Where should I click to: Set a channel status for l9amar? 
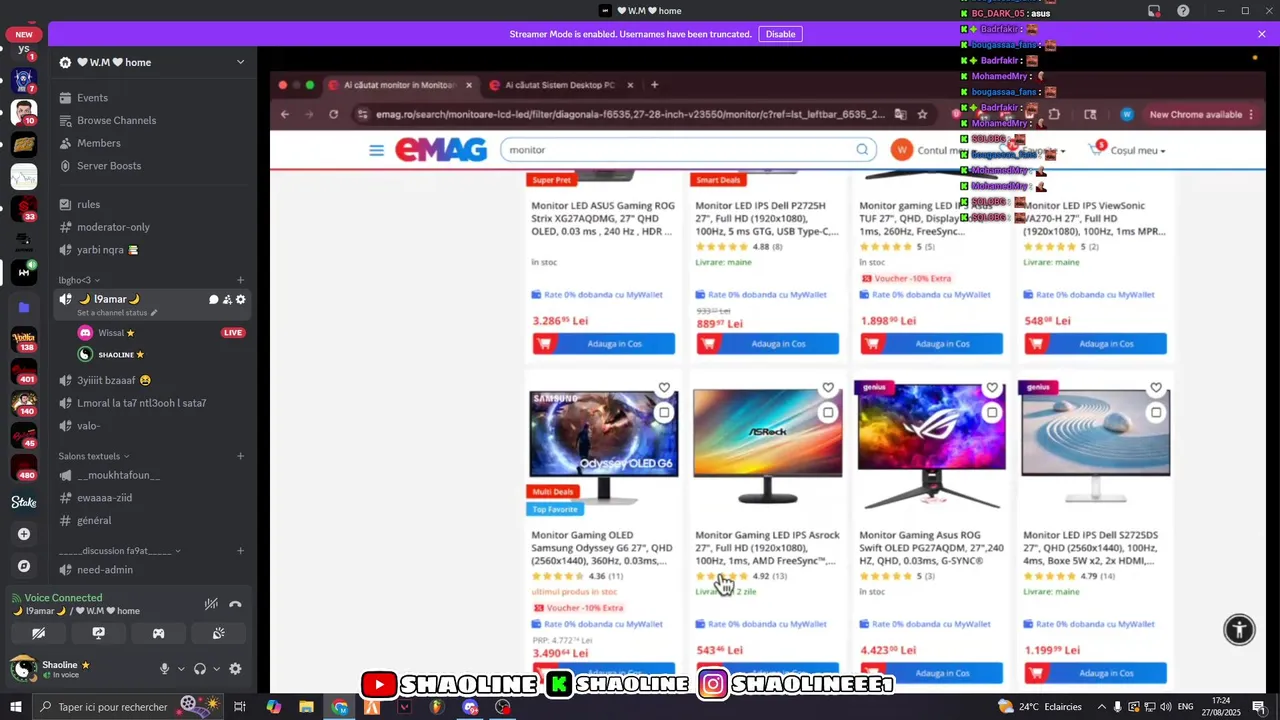tap(117, 313)
